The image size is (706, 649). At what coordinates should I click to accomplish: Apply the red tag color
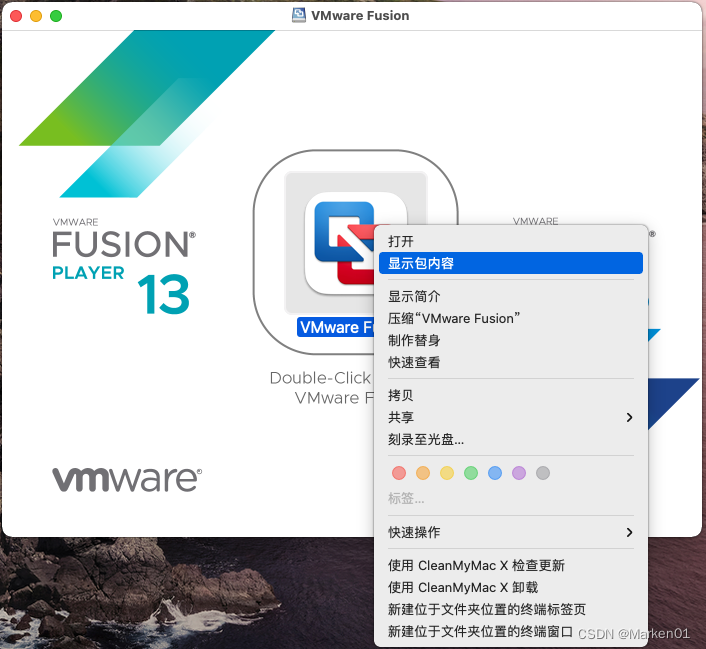click(399, 473)
